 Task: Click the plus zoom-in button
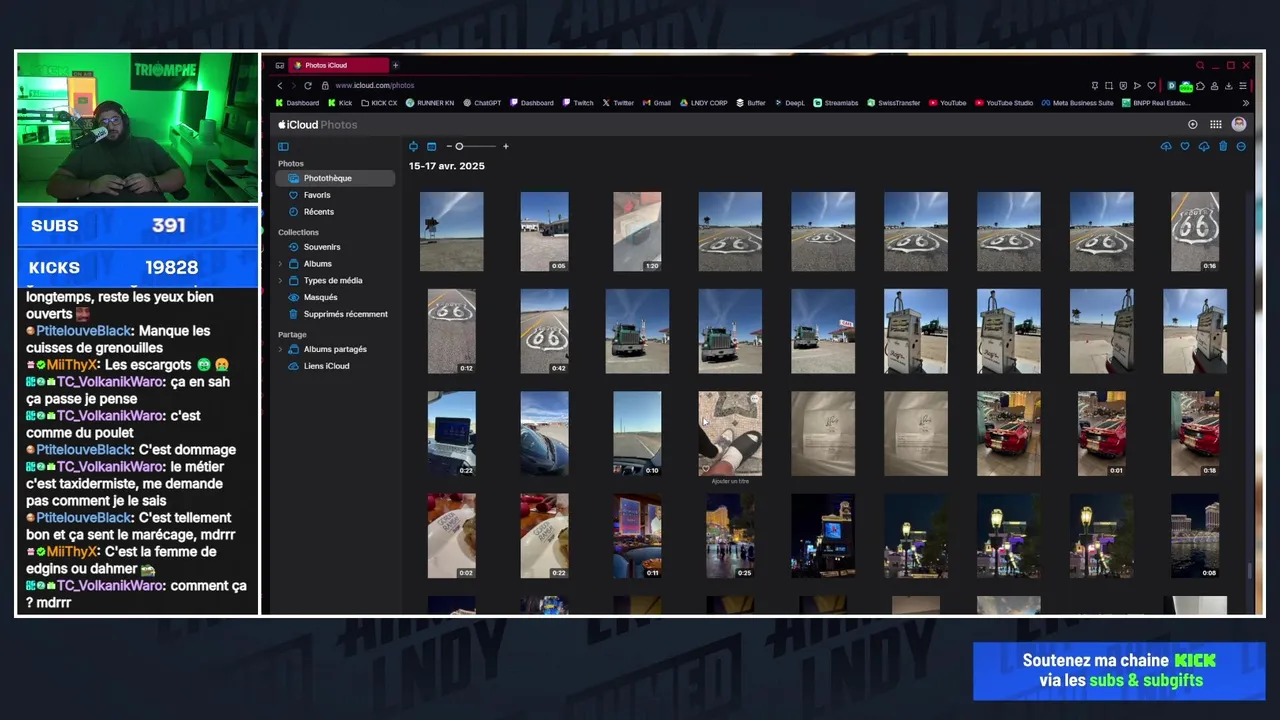tap(506, 146)
